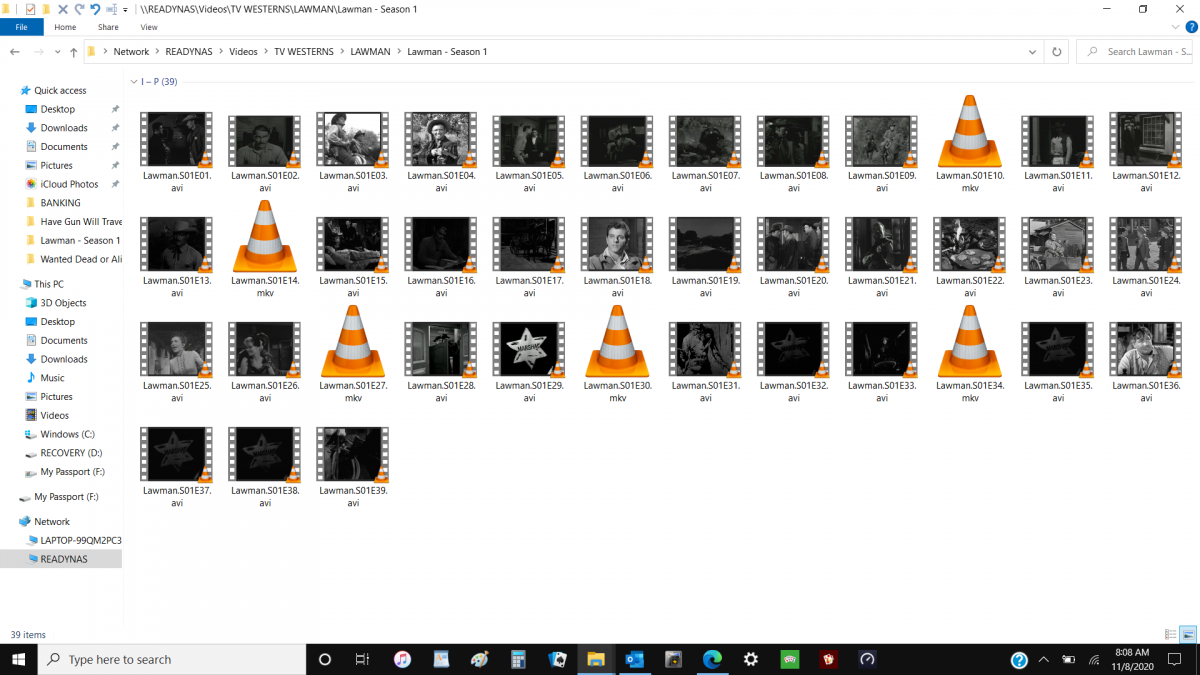Select Lawman.S01E27.mkv VLC cone file
The width and height of the screenshot is (1200, 675).
(353, 355)
